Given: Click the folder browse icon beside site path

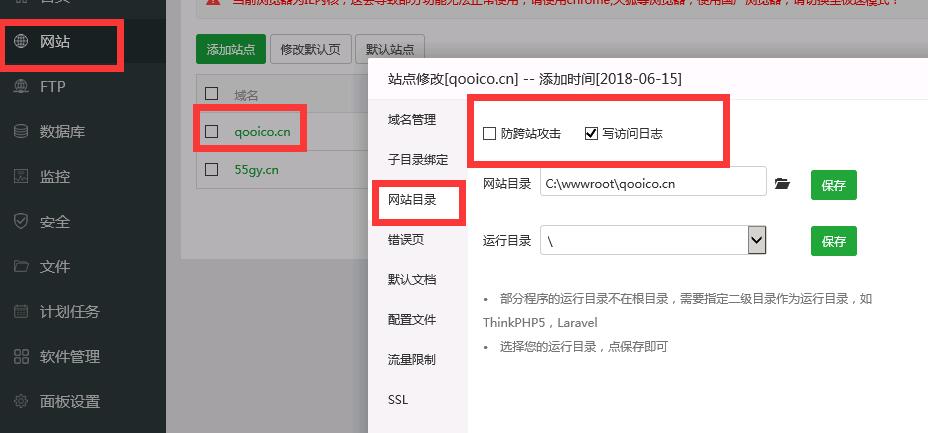Looking at the screenshot, I should pyautogui.click(x=782, y=183).
